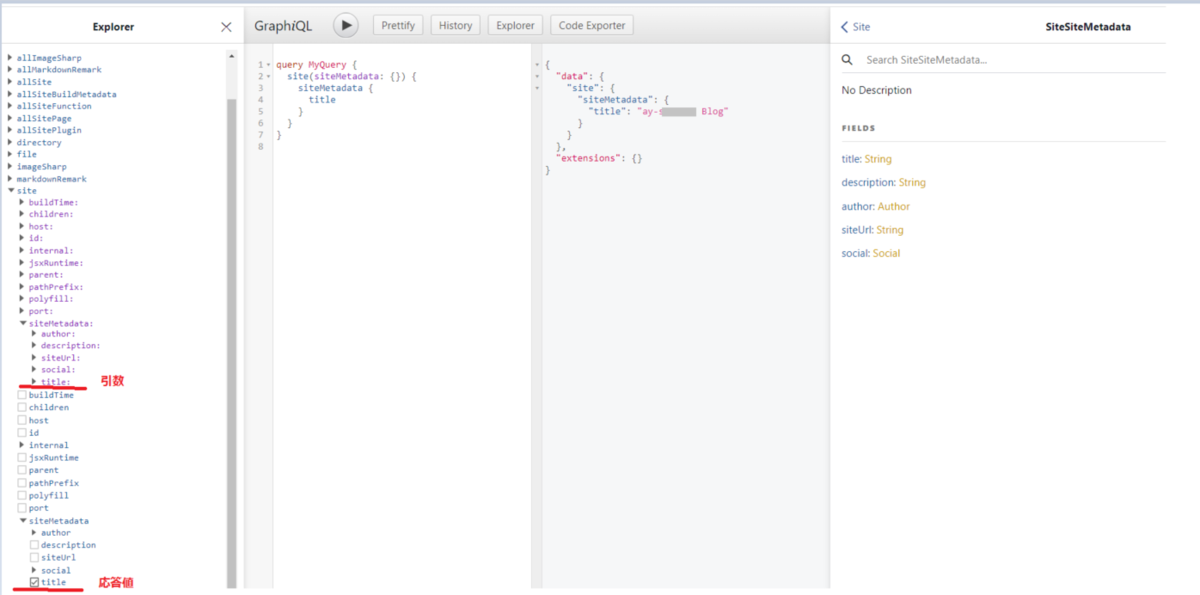Check the host field checkbox

[22, 421]
